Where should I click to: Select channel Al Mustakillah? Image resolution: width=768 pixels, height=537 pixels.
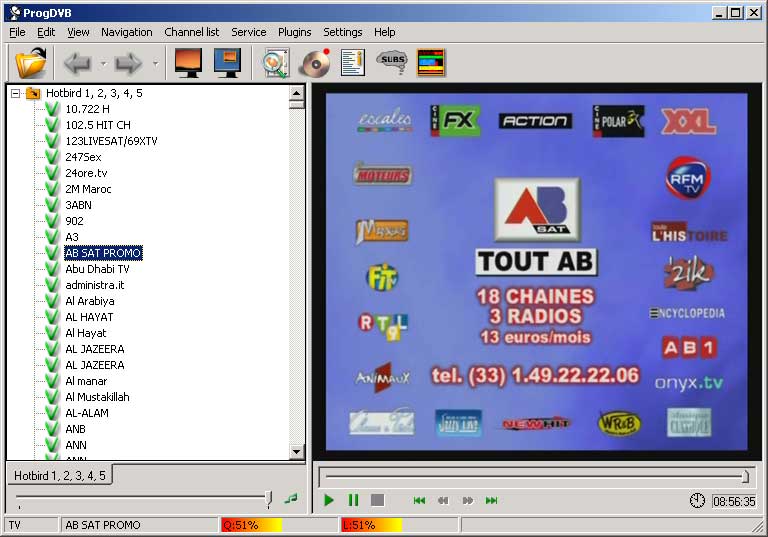[x=97, y=397]
